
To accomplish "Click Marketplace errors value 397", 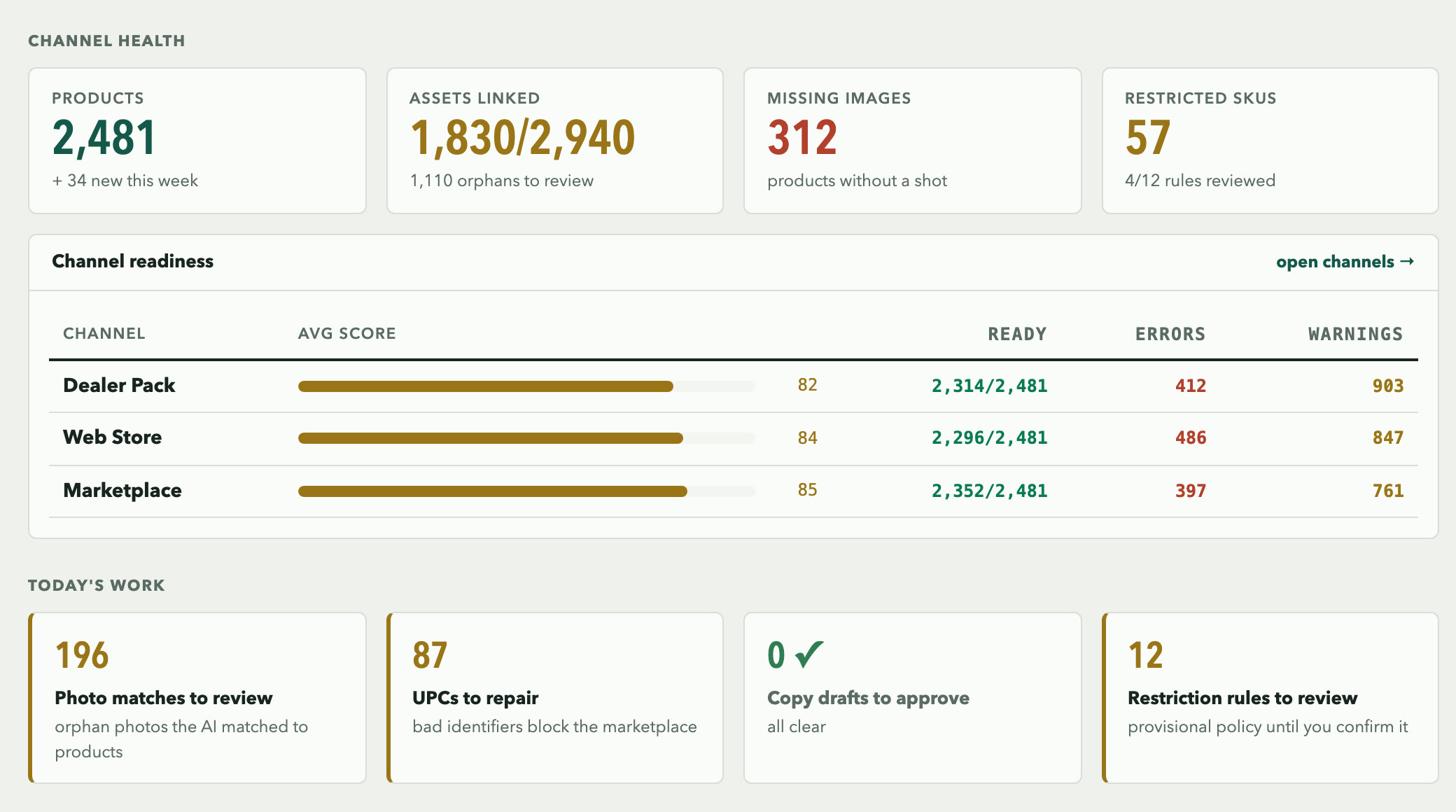I will click(x=1191, y=491).
